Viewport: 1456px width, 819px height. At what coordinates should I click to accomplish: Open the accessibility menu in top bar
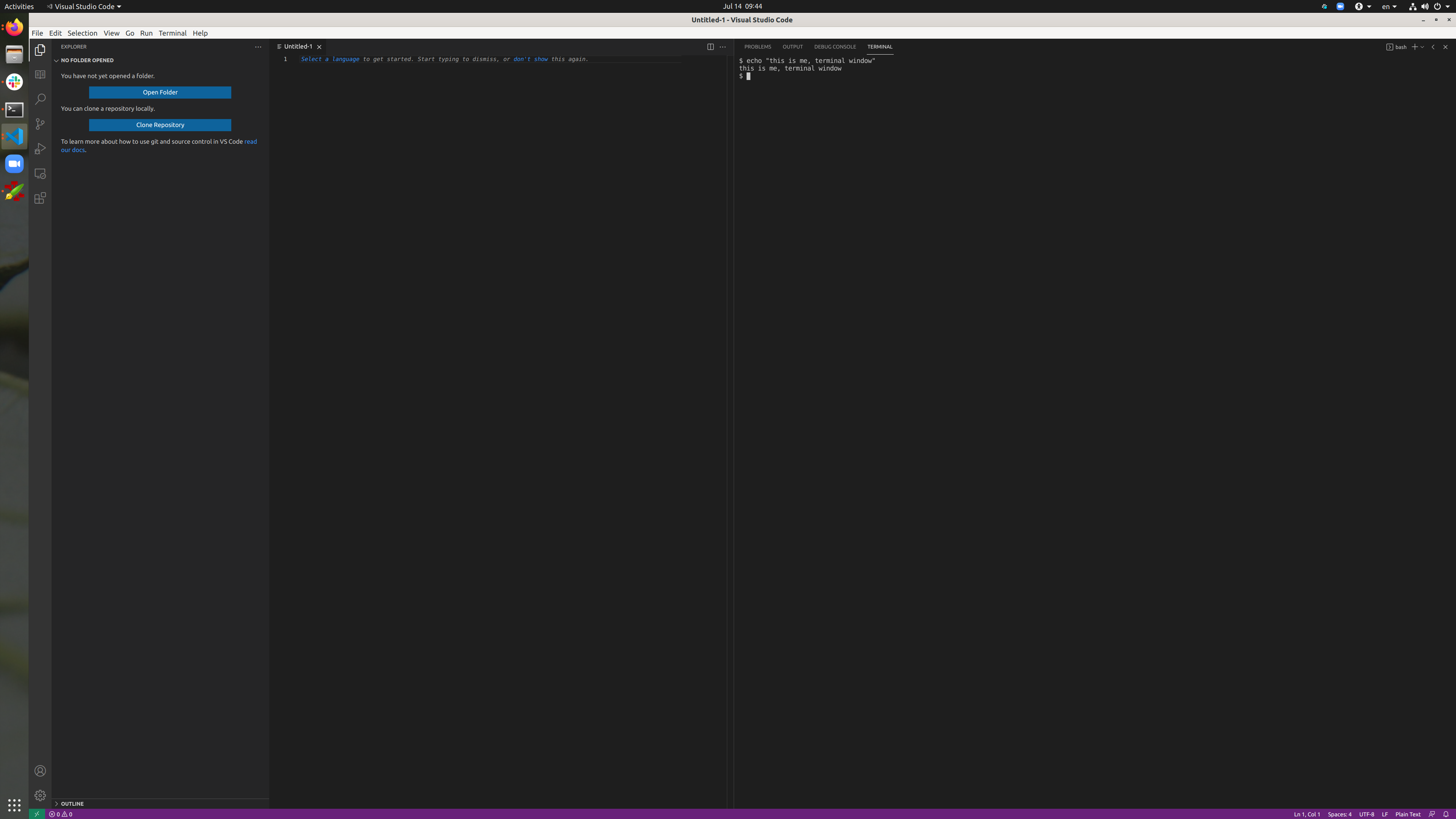pyautogui.click(x=1363, y=6)
